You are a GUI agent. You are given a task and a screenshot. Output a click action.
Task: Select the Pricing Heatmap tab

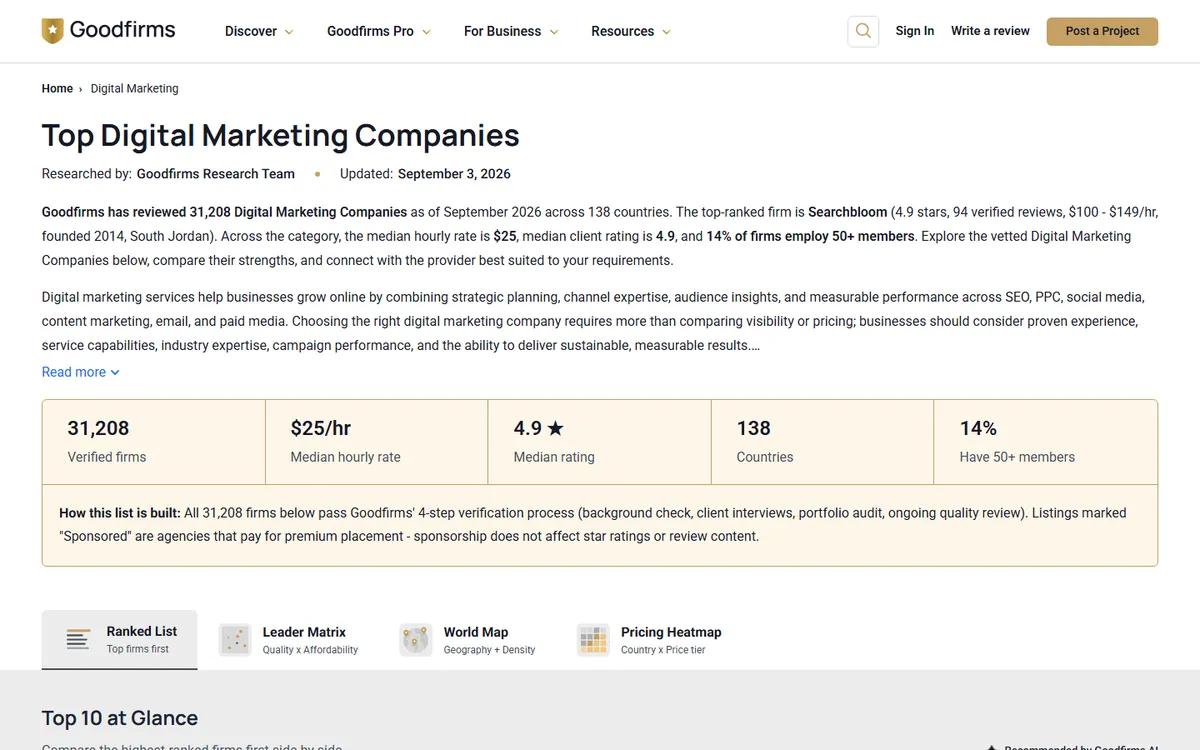(x=649, y=640)
